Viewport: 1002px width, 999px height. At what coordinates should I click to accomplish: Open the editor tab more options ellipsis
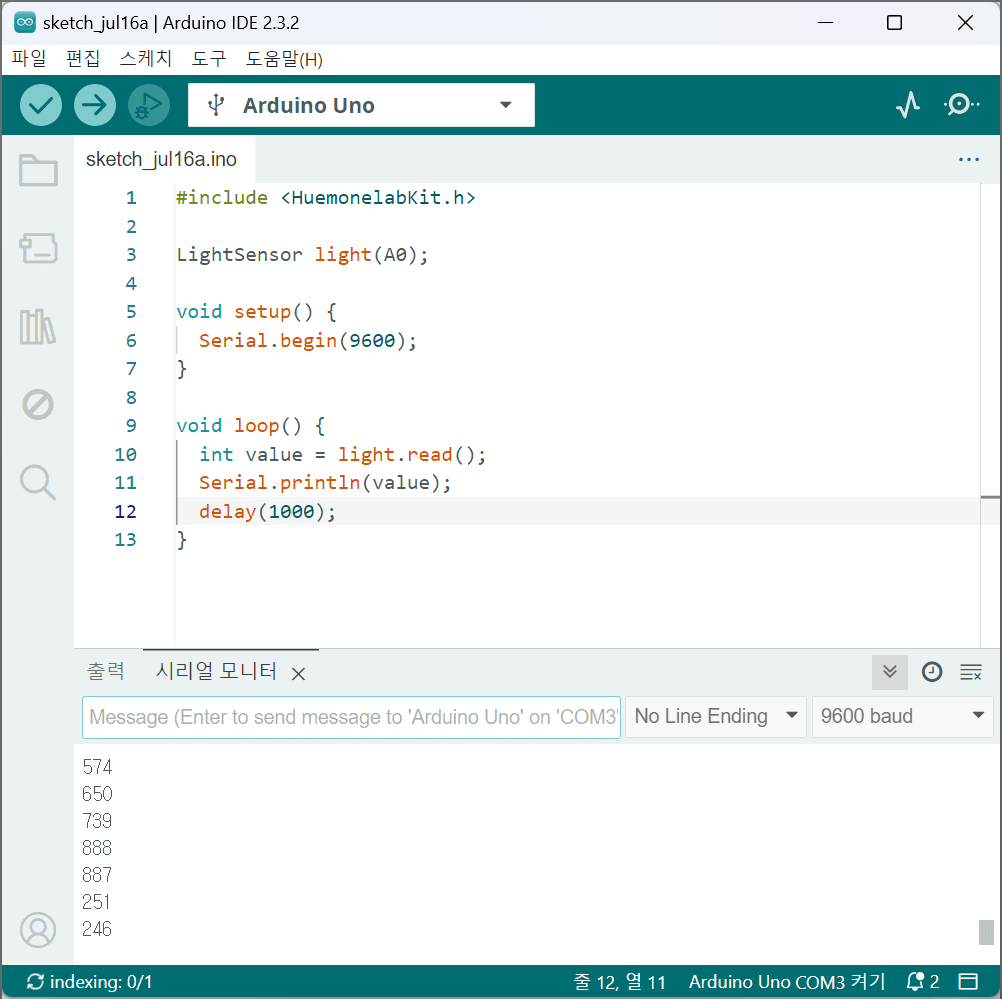pyautogui.click(x=969, y=159)
